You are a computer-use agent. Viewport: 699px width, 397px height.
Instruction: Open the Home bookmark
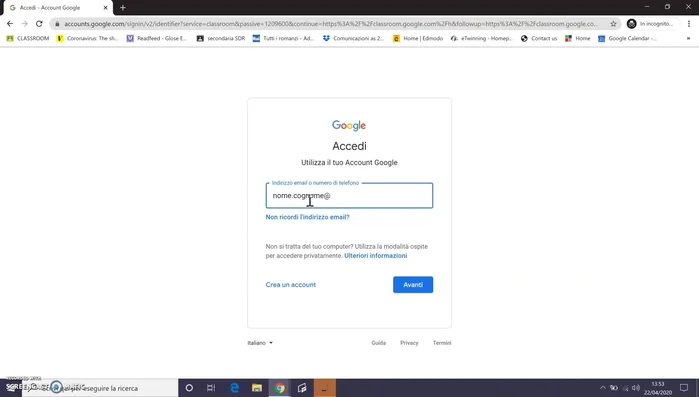[577, 38]
